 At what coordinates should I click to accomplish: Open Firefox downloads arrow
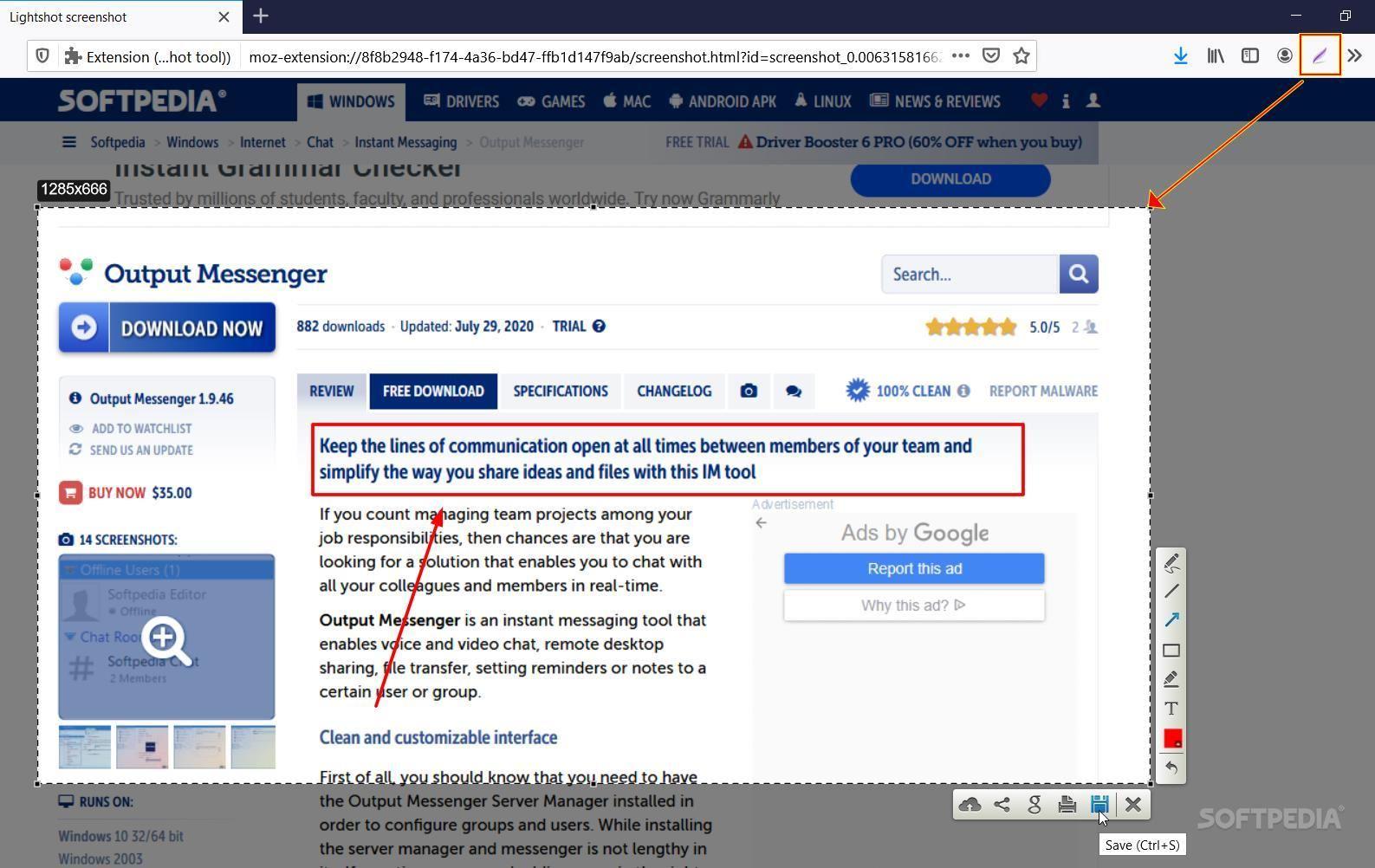point(1180,55)
